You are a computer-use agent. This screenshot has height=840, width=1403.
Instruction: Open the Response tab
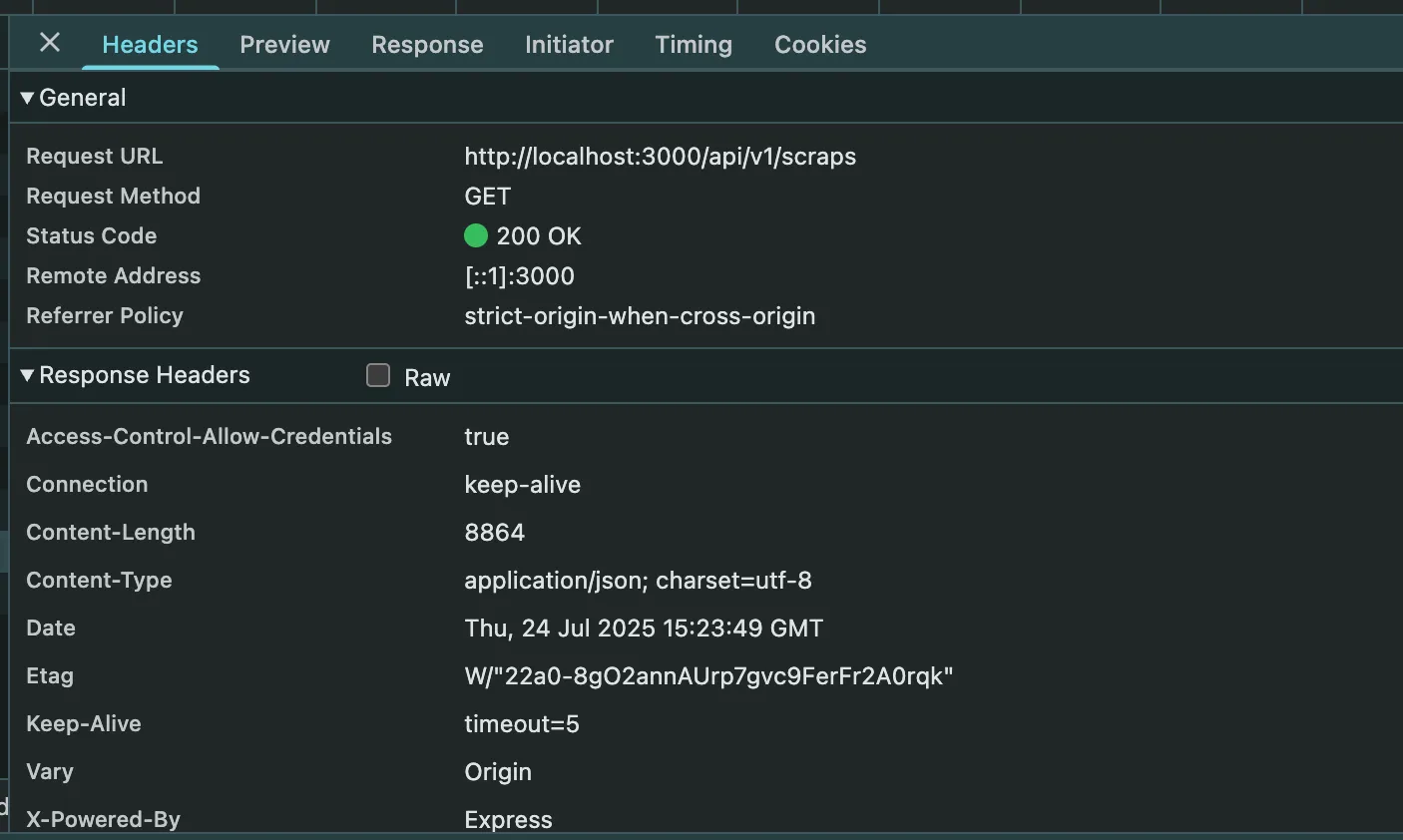(427, 45)
